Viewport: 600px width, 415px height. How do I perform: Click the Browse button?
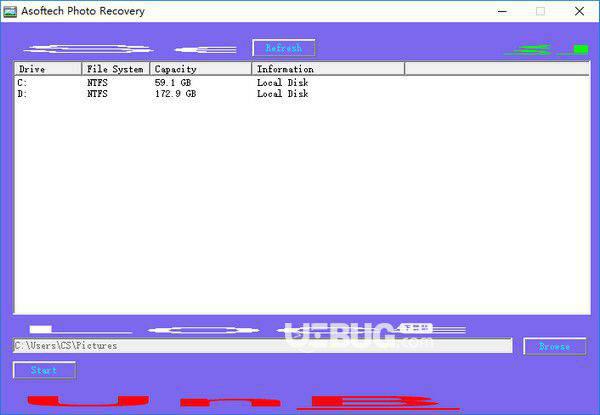555,347
